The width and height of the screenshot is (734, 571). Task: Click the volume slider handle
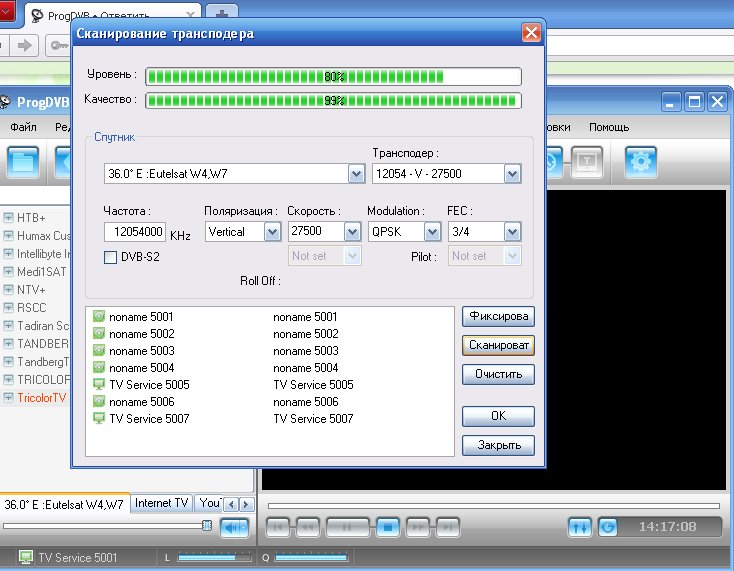click(206, 525)
